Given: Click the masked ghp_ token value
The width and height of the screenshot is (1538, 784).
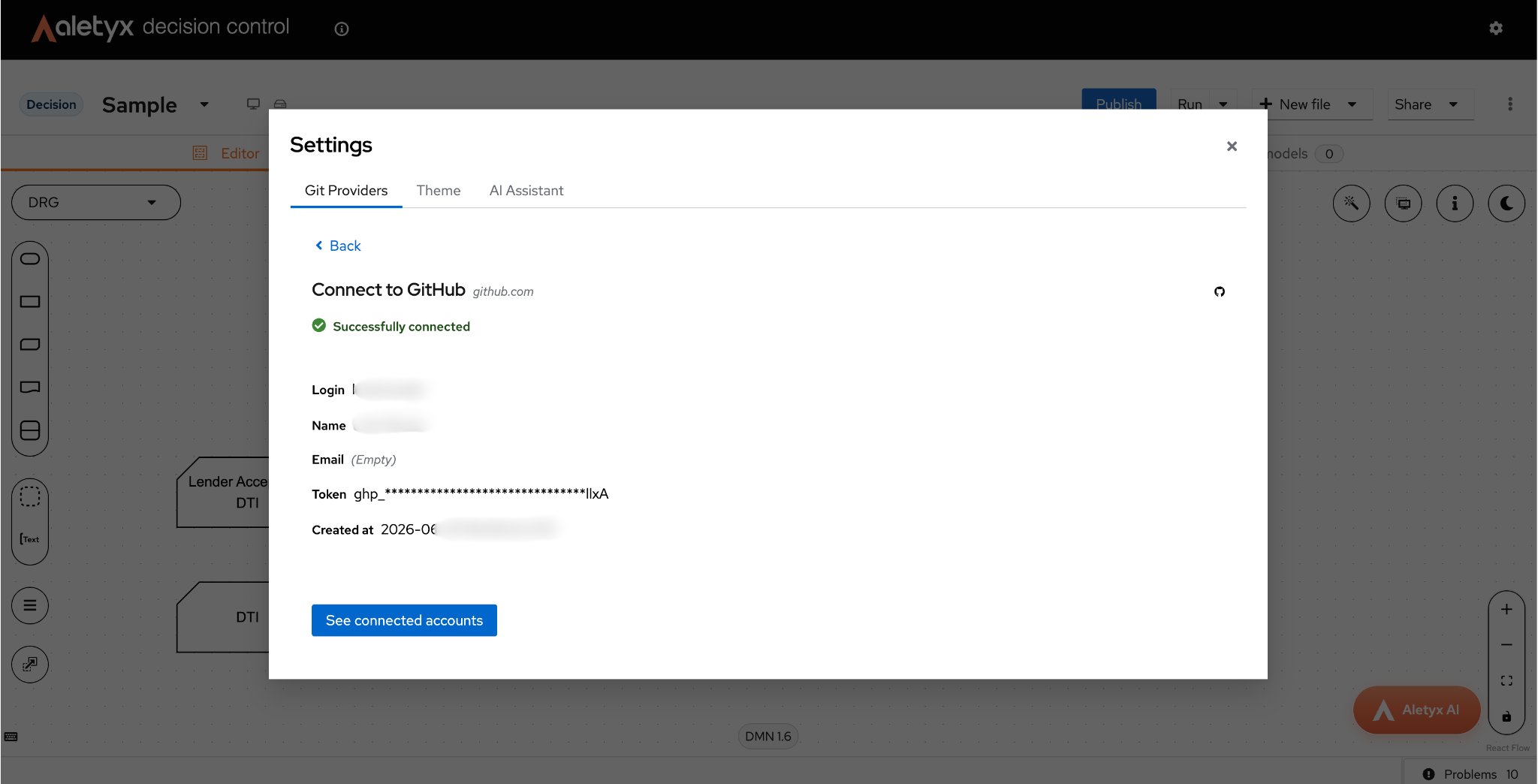Looking at the screenshot, I should click(x=481, y=493).
